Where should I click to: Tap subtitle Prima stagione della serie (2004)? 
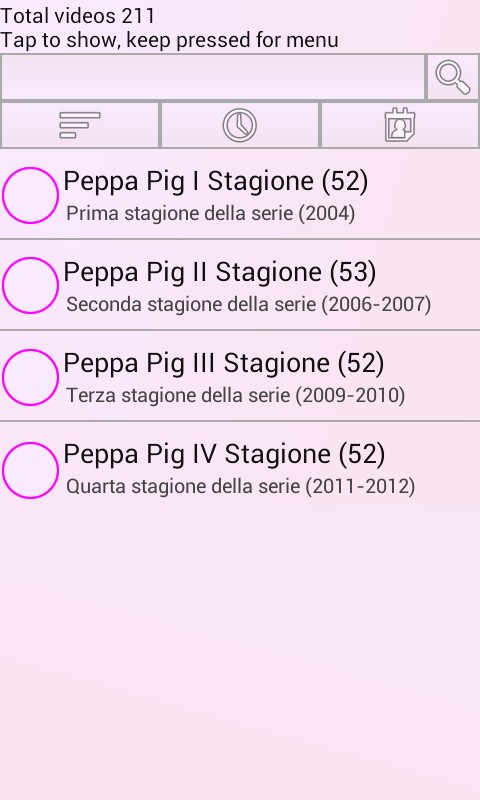tap(210, 213)
